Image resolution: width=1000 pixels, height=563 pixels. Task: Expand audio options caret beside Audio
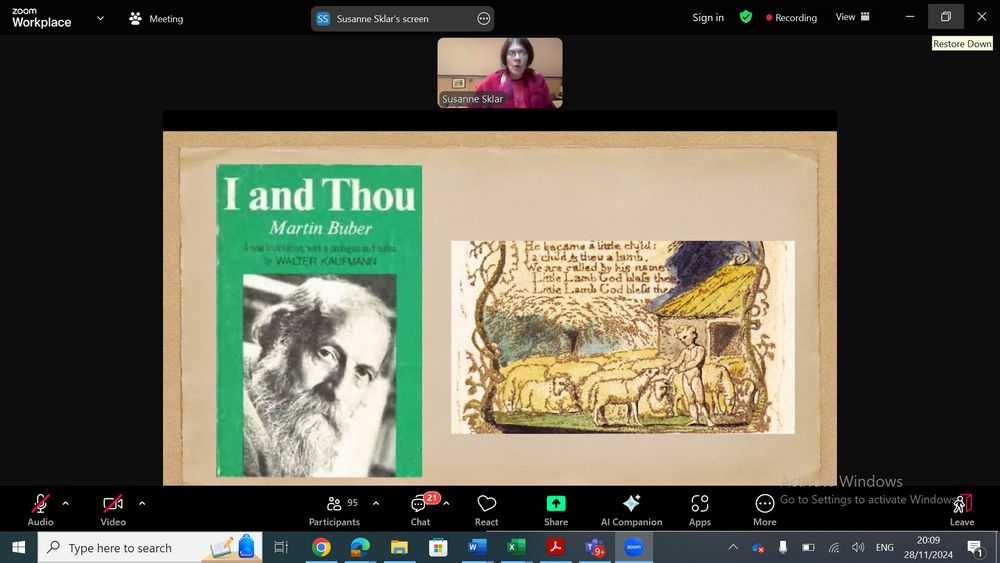(x=66, y=503)
